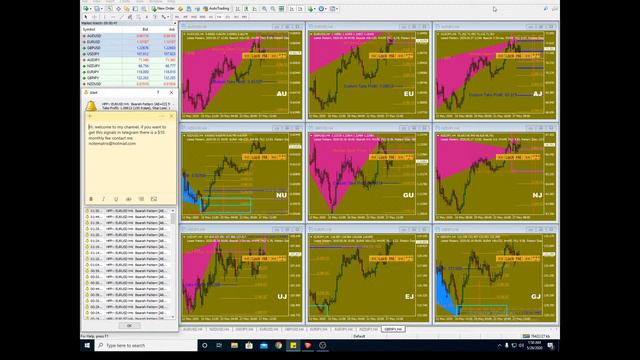Image resolution: width=640 pixels, height=360 pixels.
Task: Switch to bar chart display icon
Action: tap(237, 9)
